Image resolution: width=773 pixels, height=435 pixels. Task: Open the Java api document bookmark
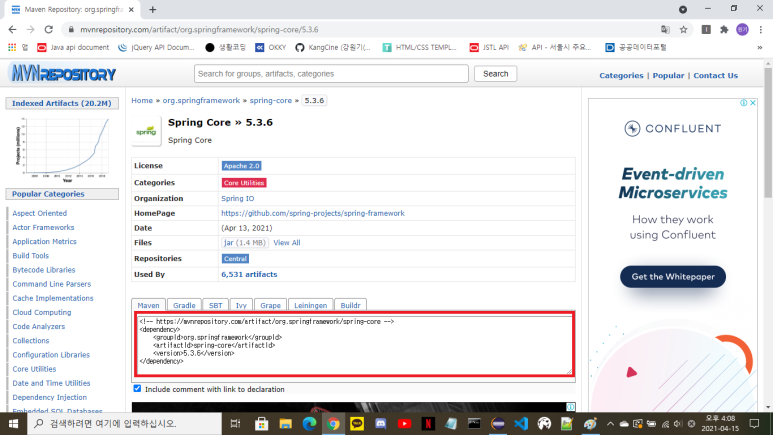(73, 47)
